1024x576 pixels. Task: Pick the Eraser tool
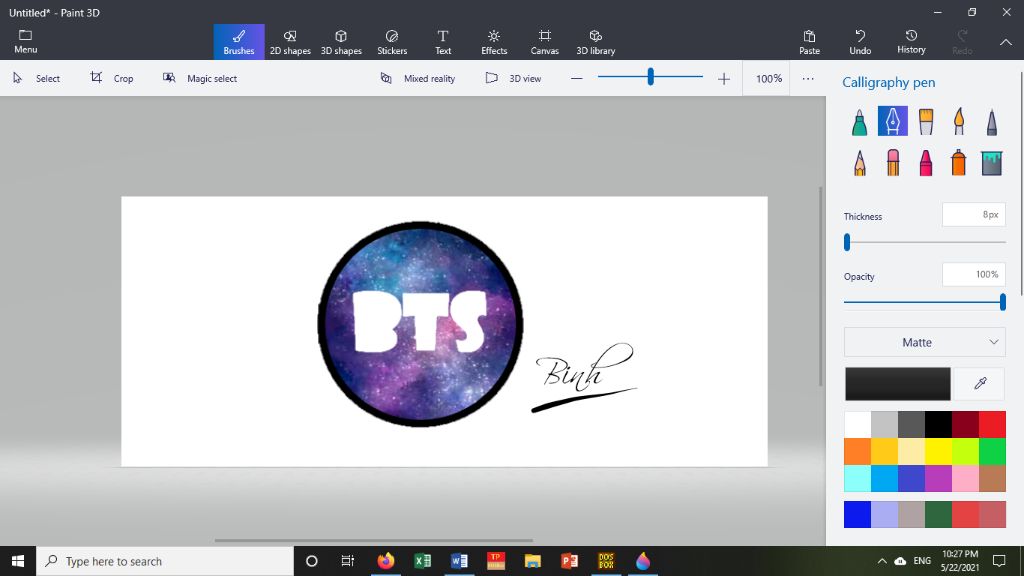click(893, 163)
